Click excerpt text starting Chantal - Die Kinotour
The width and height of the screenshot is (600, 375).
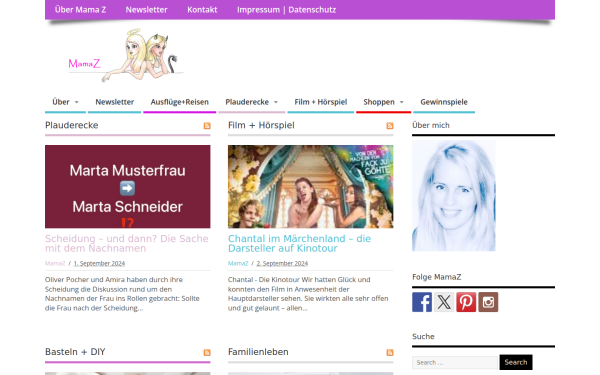click(x=308, y=293)
